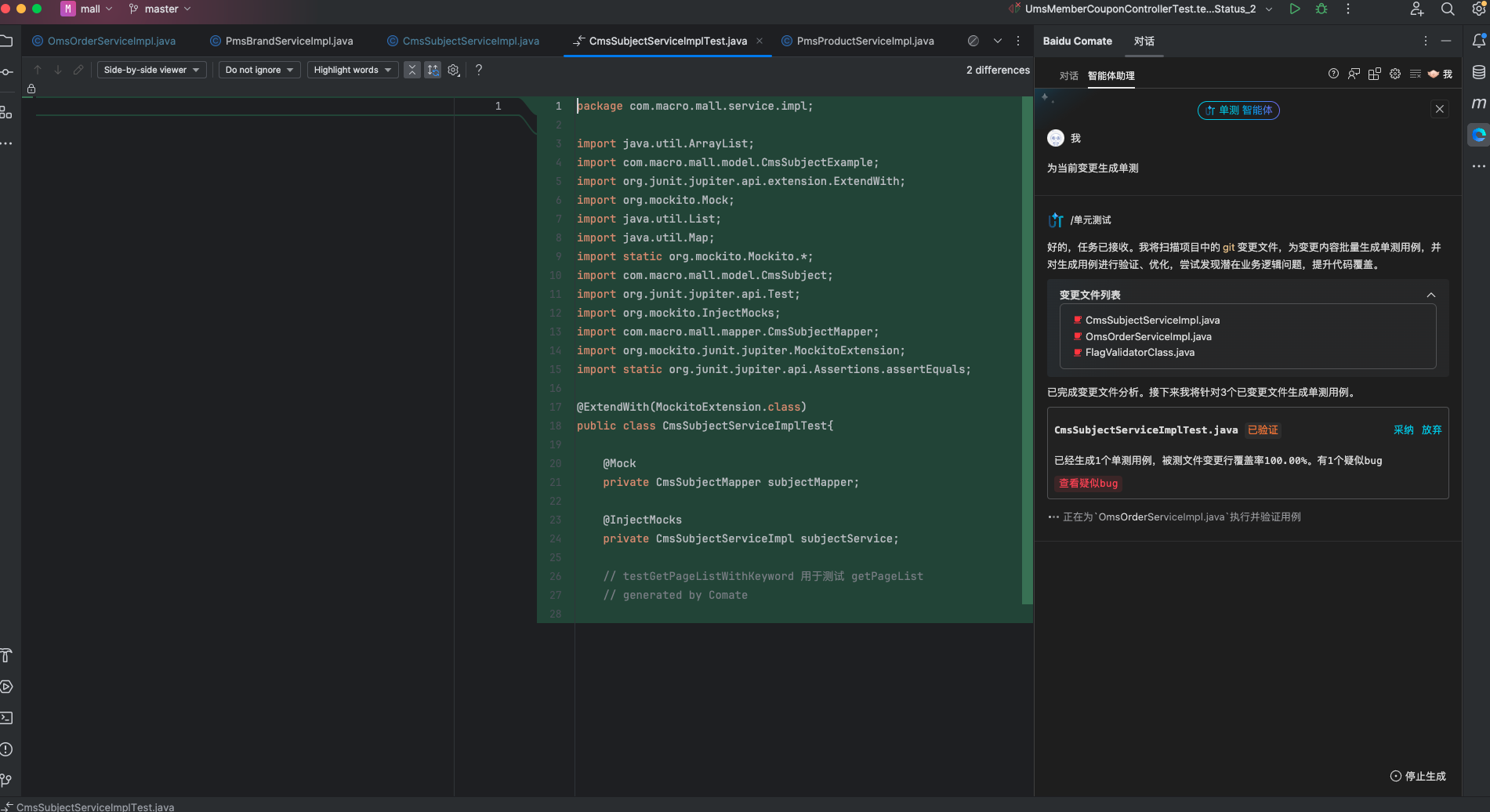Open the Baidu Comate sidebar icon
Viewport: 1490px width, 812px height.
[1479, 135]
